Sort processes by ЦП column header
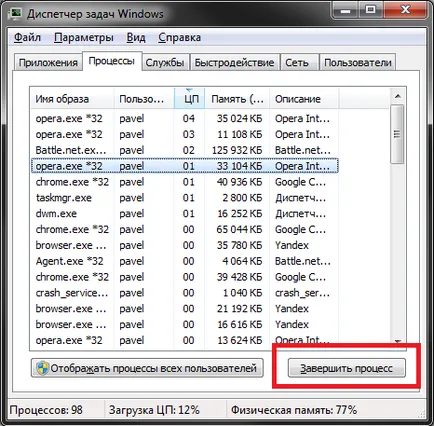The image size is (434, 426). (x=189, y=99)
